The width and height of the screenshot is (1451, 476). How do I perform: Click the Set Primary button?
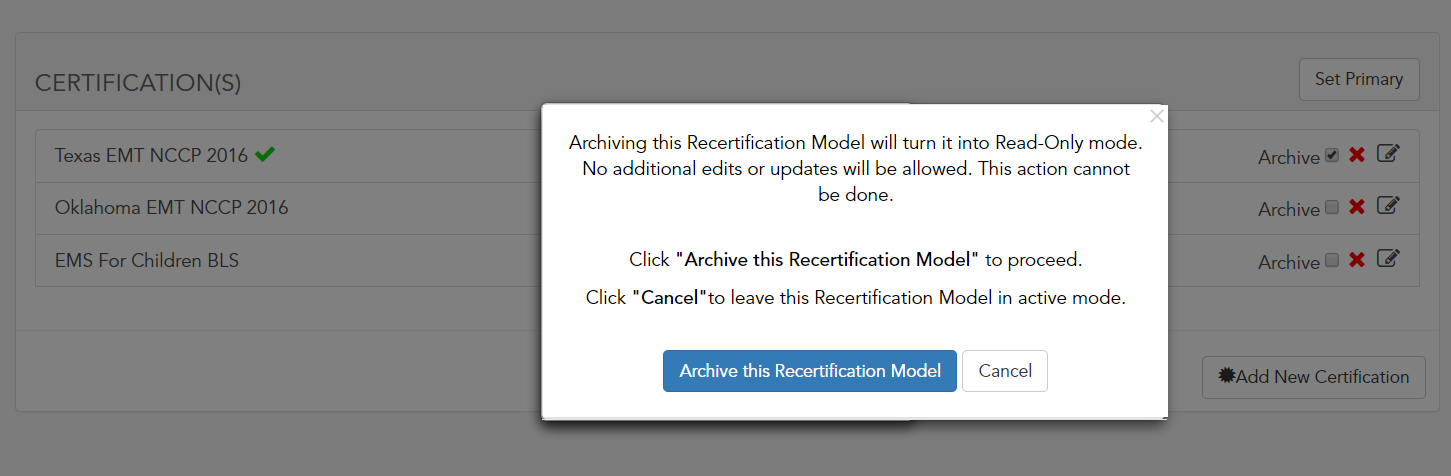coord(1359,79)
